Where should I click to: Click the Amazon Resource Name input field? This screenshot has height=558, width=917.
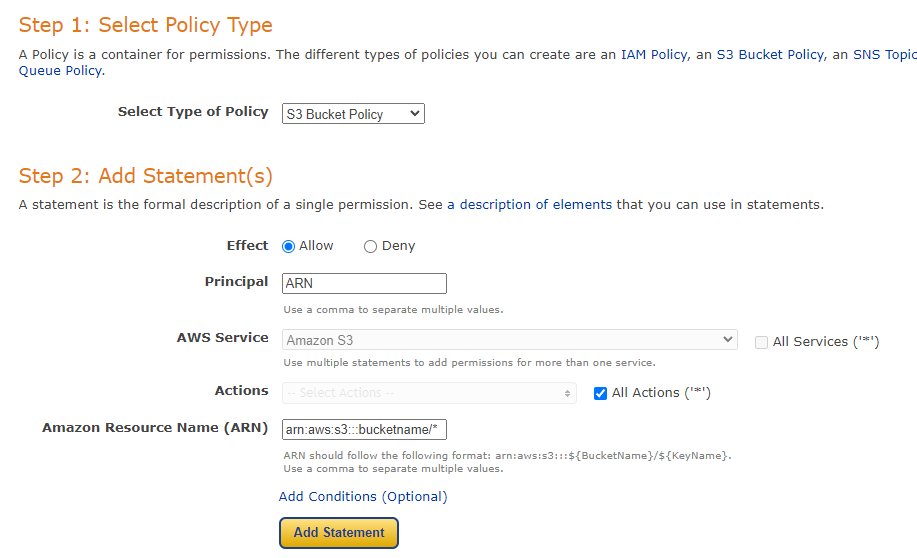click(x=364, y=429)
